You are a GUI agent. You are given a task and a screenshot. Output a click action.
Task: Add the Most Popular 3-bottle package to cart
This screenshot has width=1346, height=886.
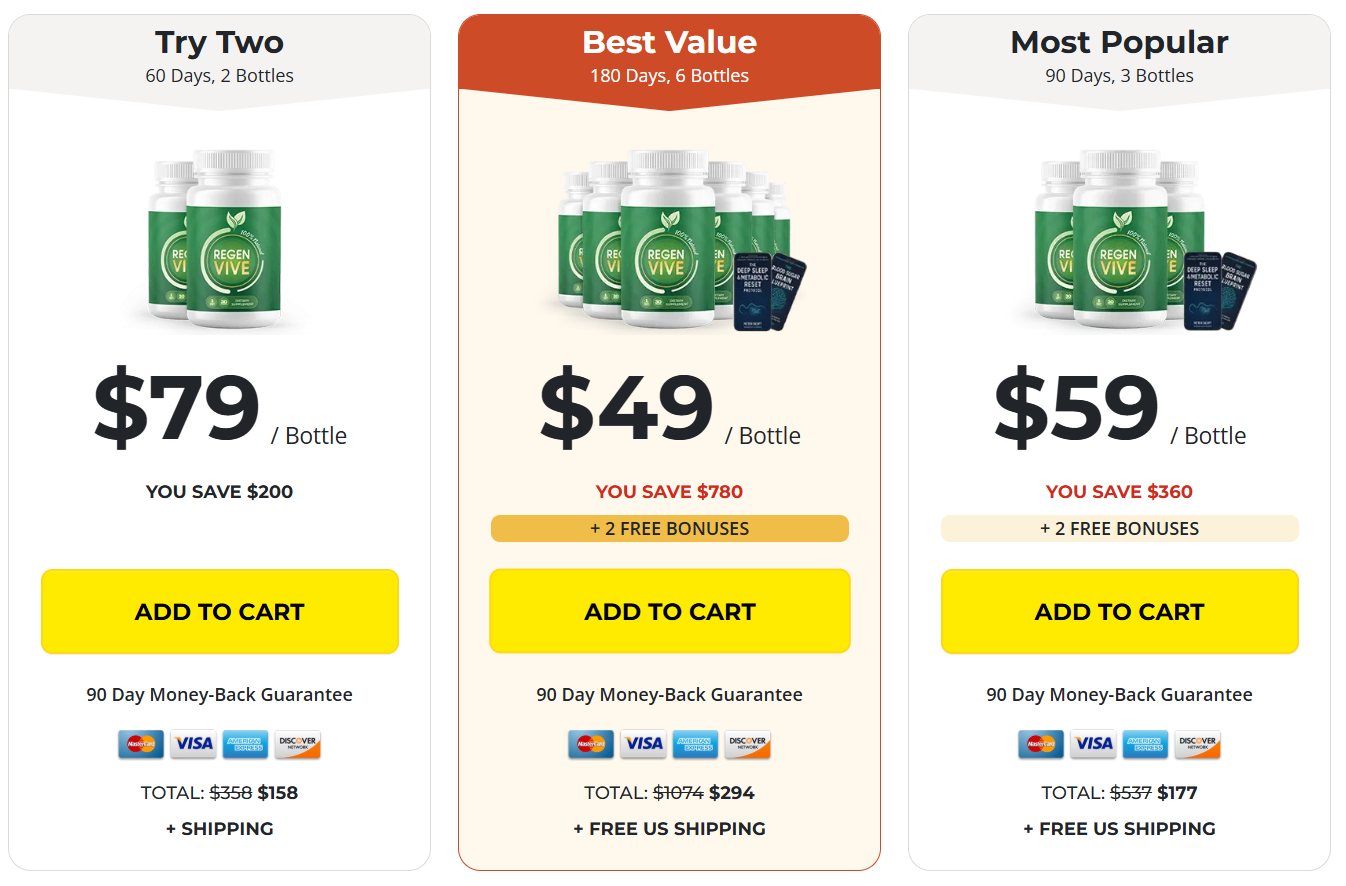[1120, 612]
